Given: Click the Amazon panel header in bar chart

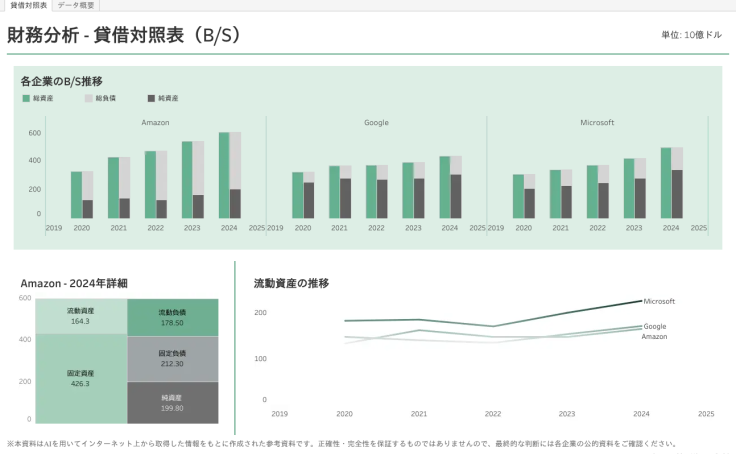Looking at the screenshot, I should pos(155,123).
